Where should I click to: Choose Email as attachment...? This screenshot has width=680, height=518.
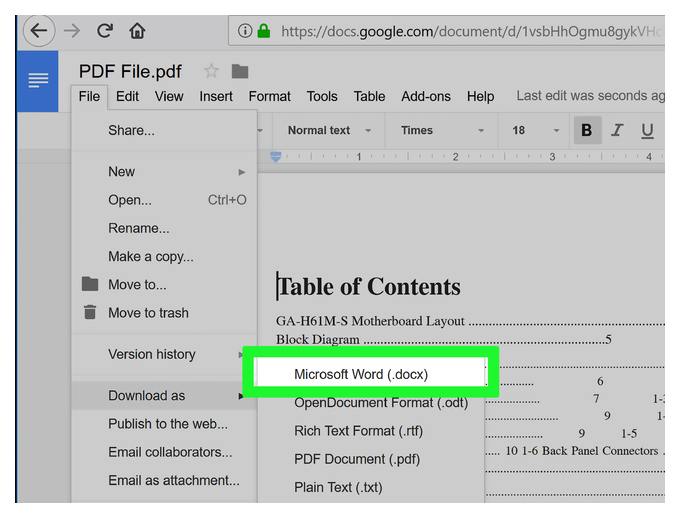pos(164,480)
